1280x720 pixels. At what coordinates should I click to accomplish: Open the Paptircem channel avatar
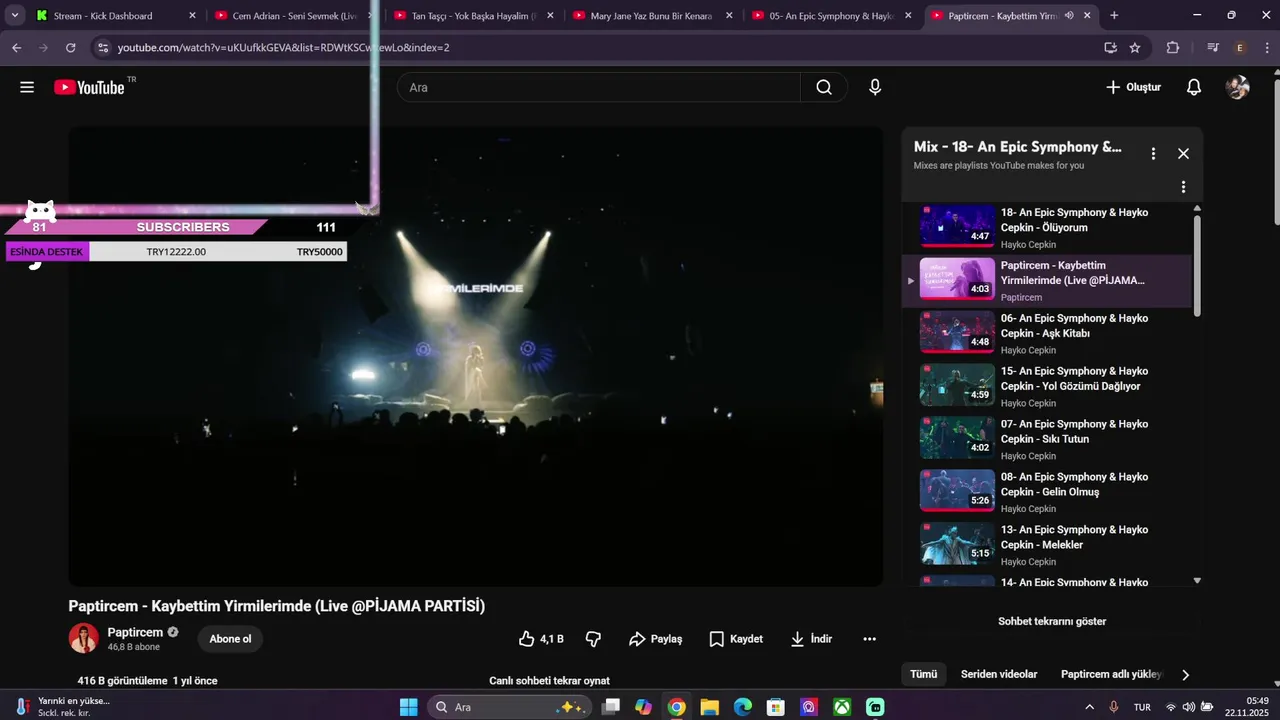84,638
